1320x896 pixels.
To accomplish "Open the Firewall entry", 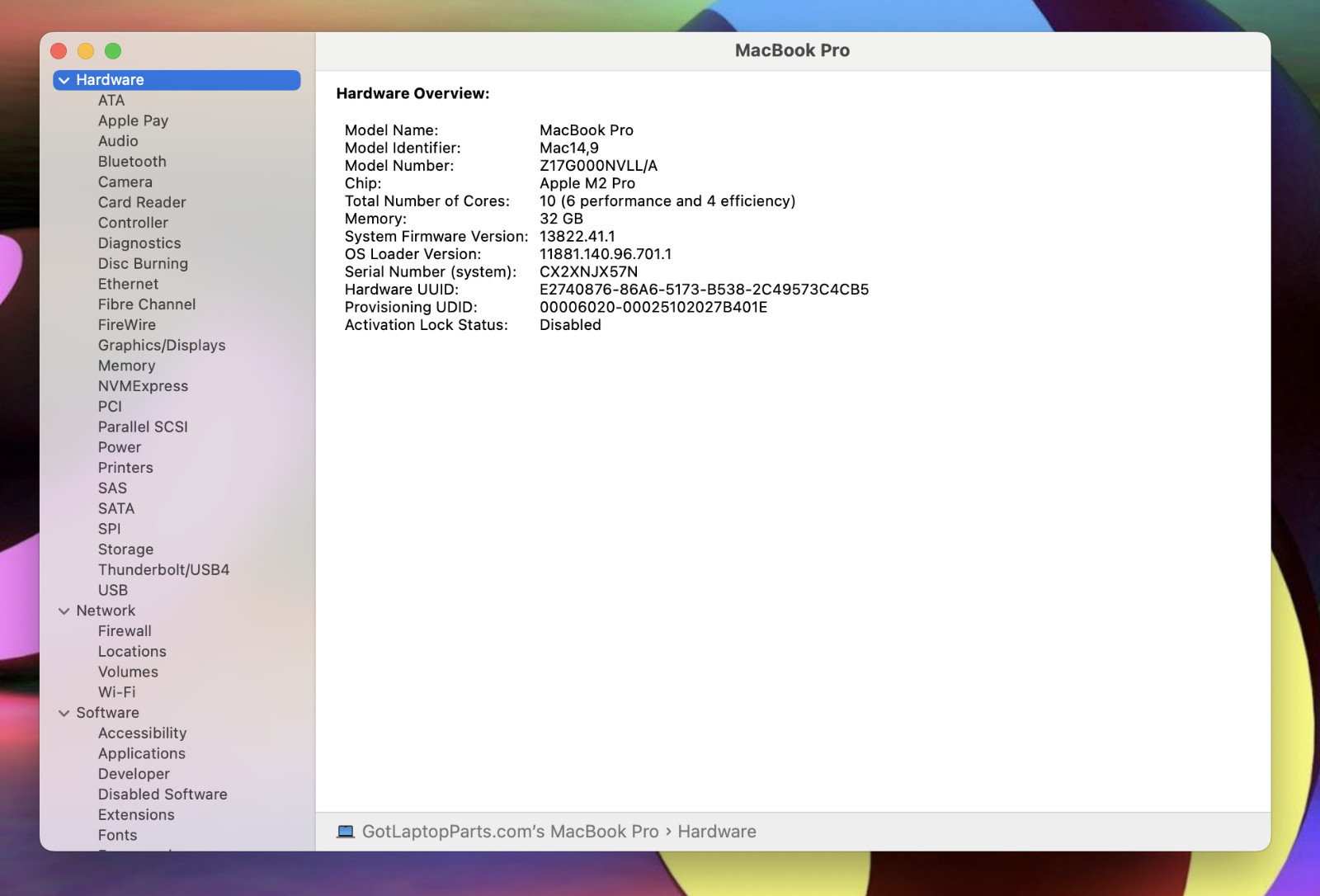I will pyautogui.click(x=125, y=631).
